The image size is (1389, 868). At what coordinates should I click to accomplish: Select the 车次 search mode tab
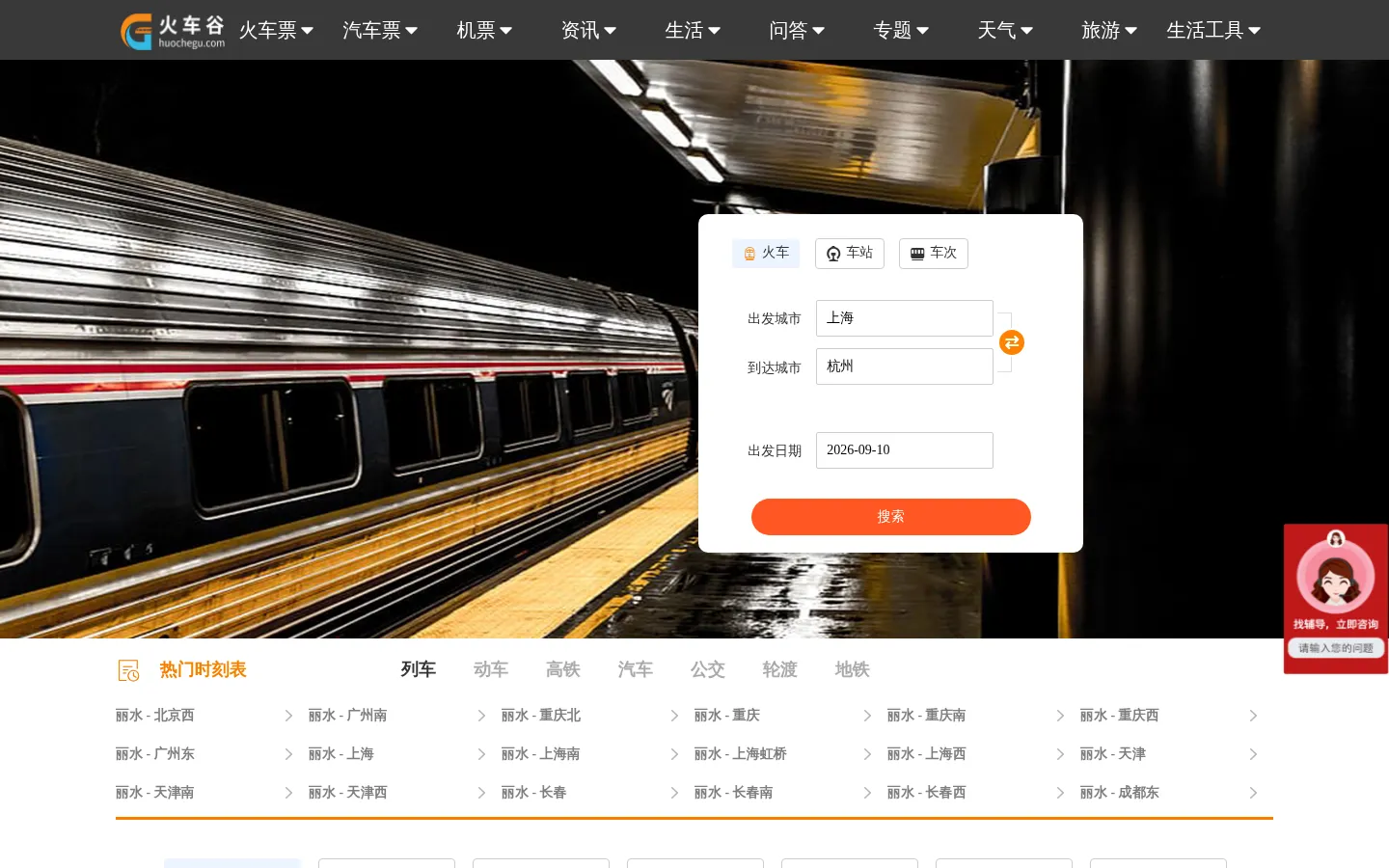point(934,254)
